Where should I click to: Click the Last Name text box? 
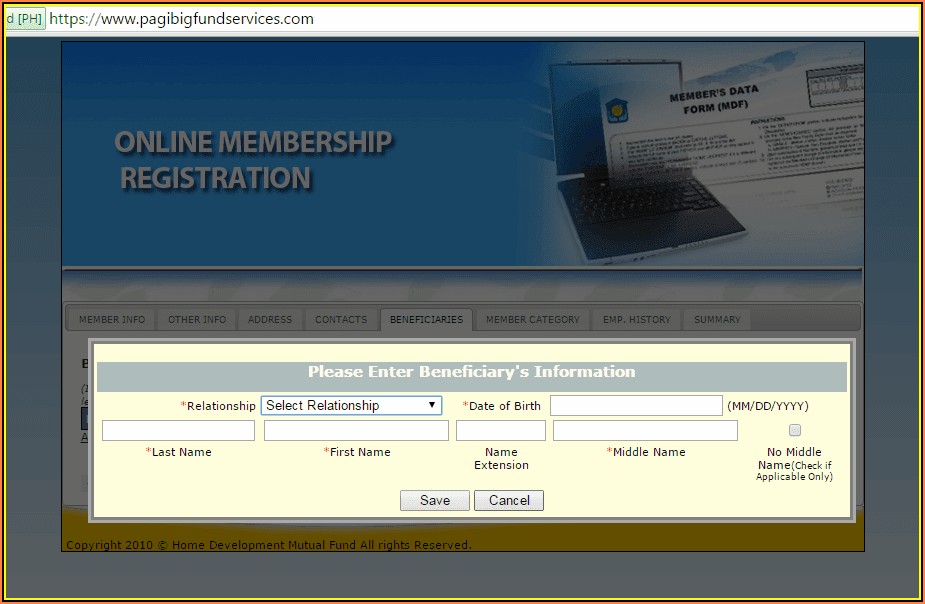point(178,430)
